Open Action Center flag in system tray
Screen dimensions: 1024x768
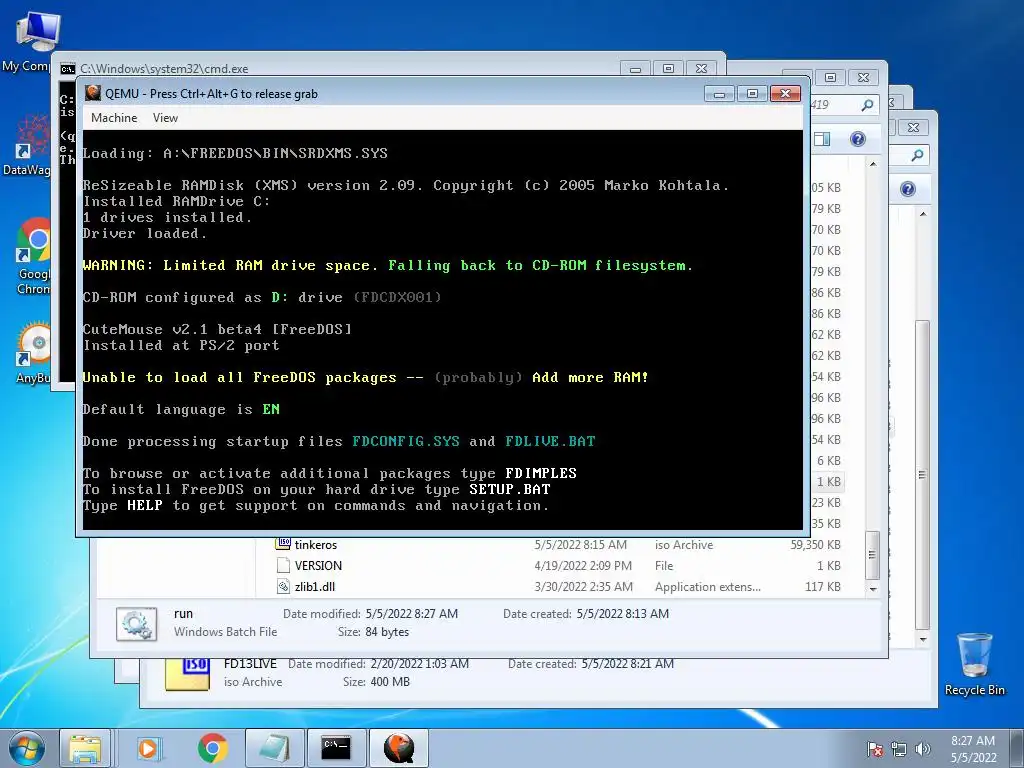click(875, 749)
